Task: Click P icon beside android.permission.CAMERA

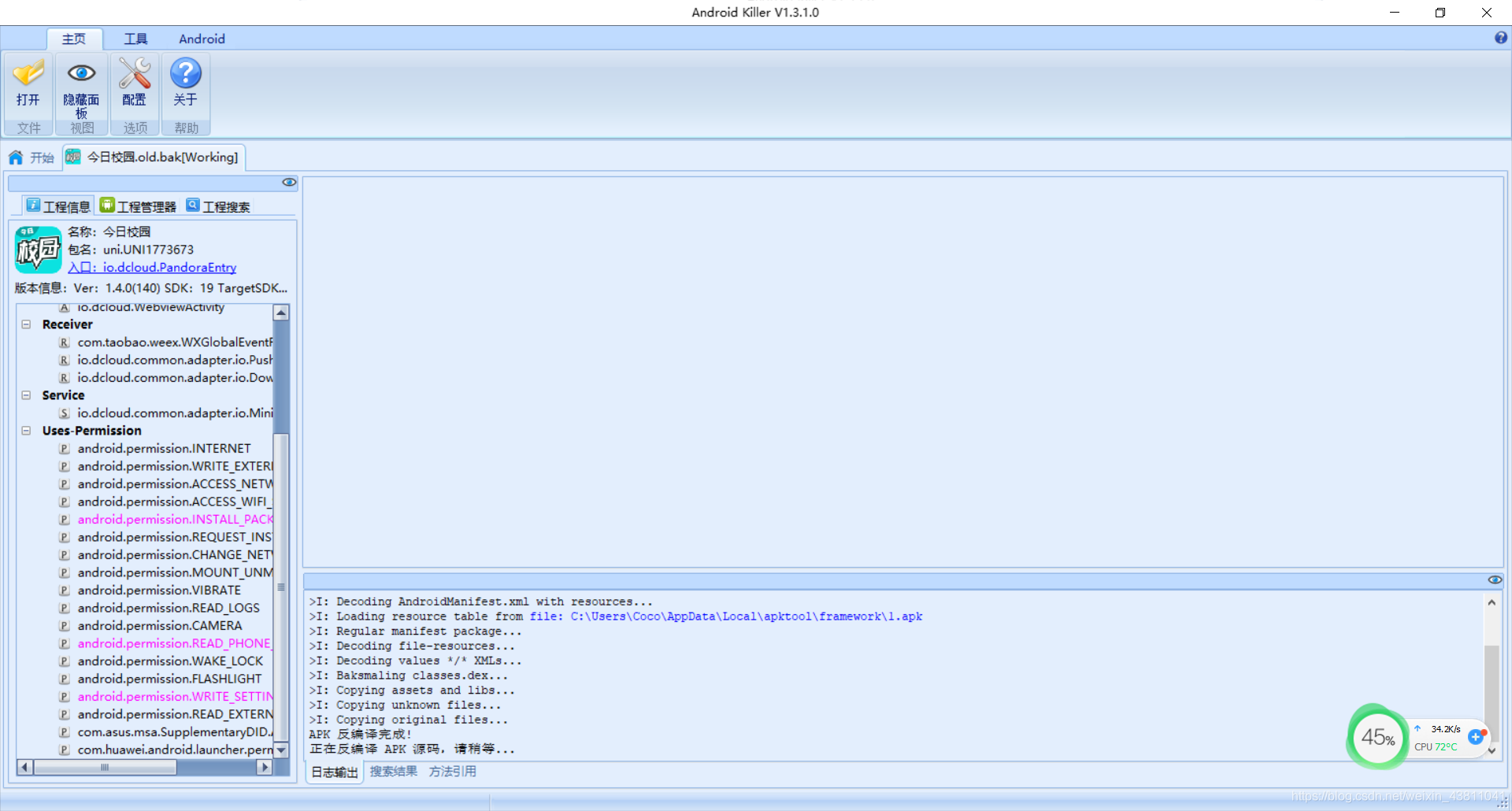Action: [64, 626]
